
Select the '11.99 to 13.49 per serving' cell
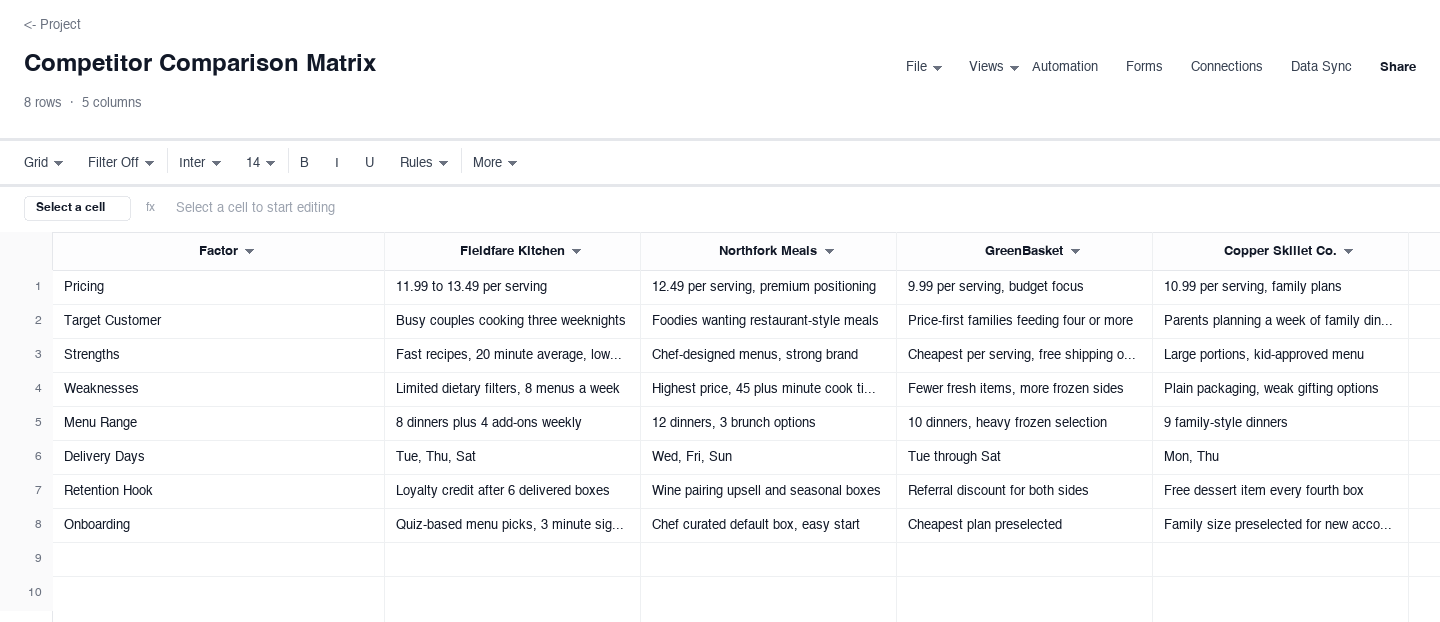pyautogui.click(x=512, y=287)
